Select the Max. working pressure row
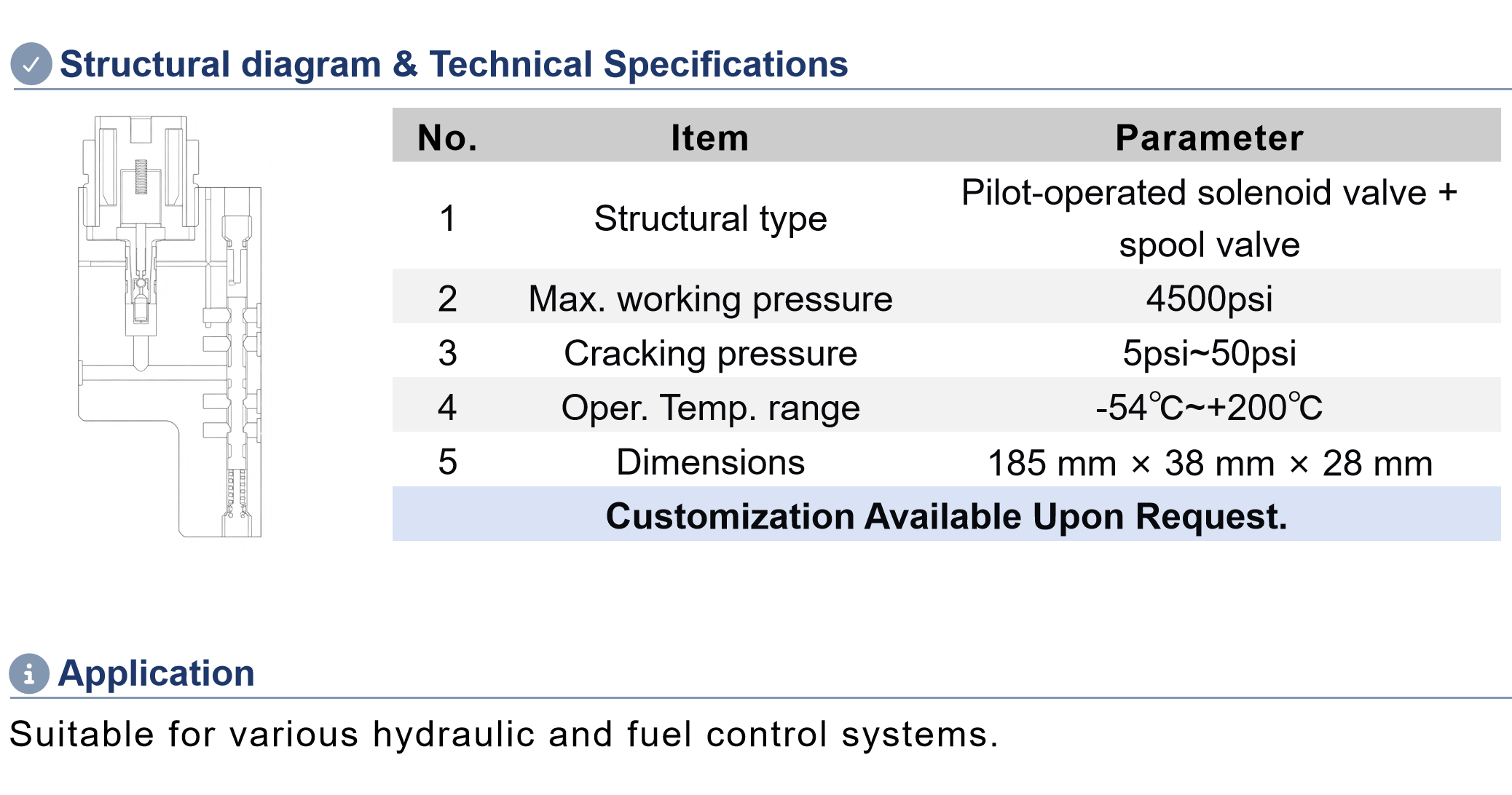Image resolution: width=1512 pixels, height=795 pixels. coord(946,298)
